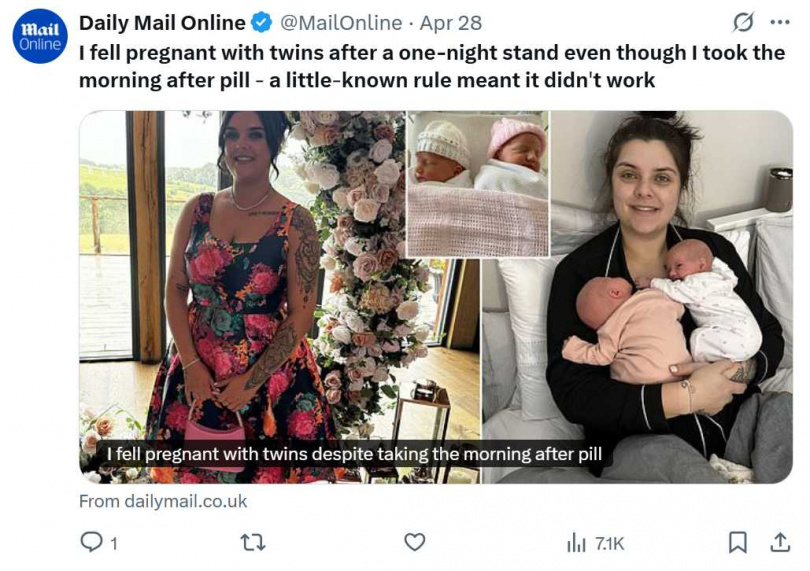Bookmark this post
The height and width of the screenshot is (571, 810).
click(x=737, y=543)
